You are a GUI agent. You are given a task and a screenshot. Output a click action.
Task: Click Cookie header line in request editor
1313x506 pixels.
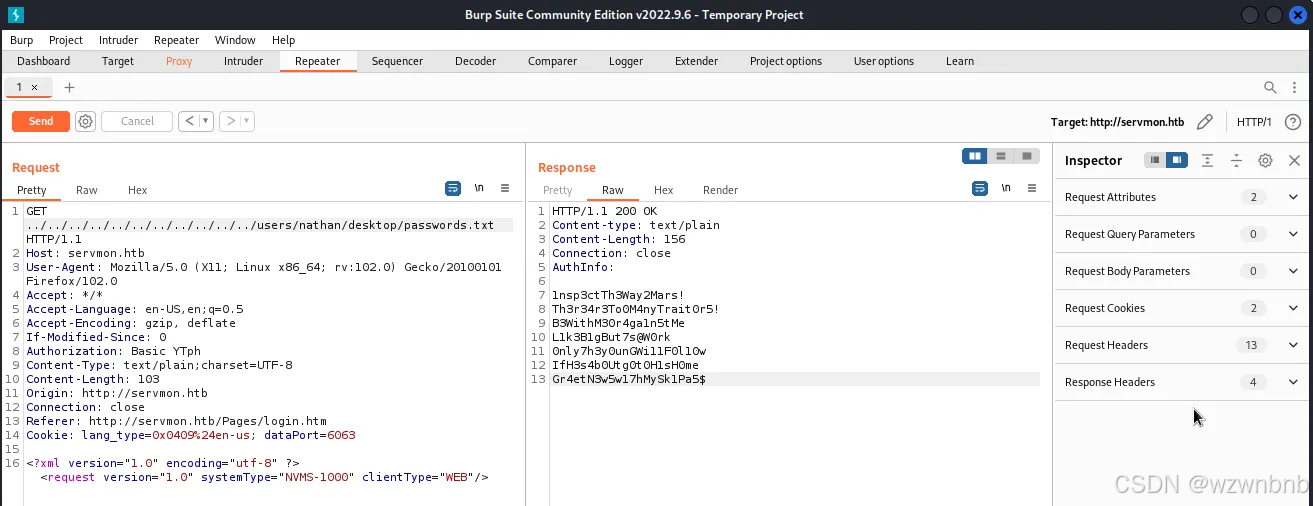(191, 435)
